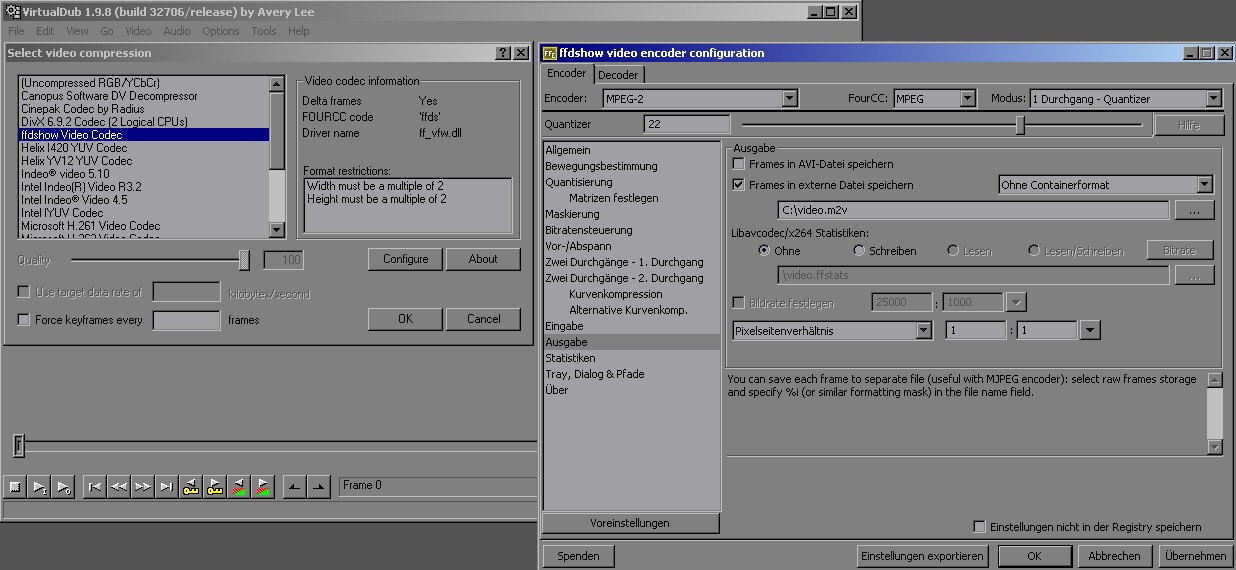The width and height of the screenshot is (1236, 570).
Task: Open the Modus dropdown 1 Durchgang - Quantizer
Action: 1213,98
